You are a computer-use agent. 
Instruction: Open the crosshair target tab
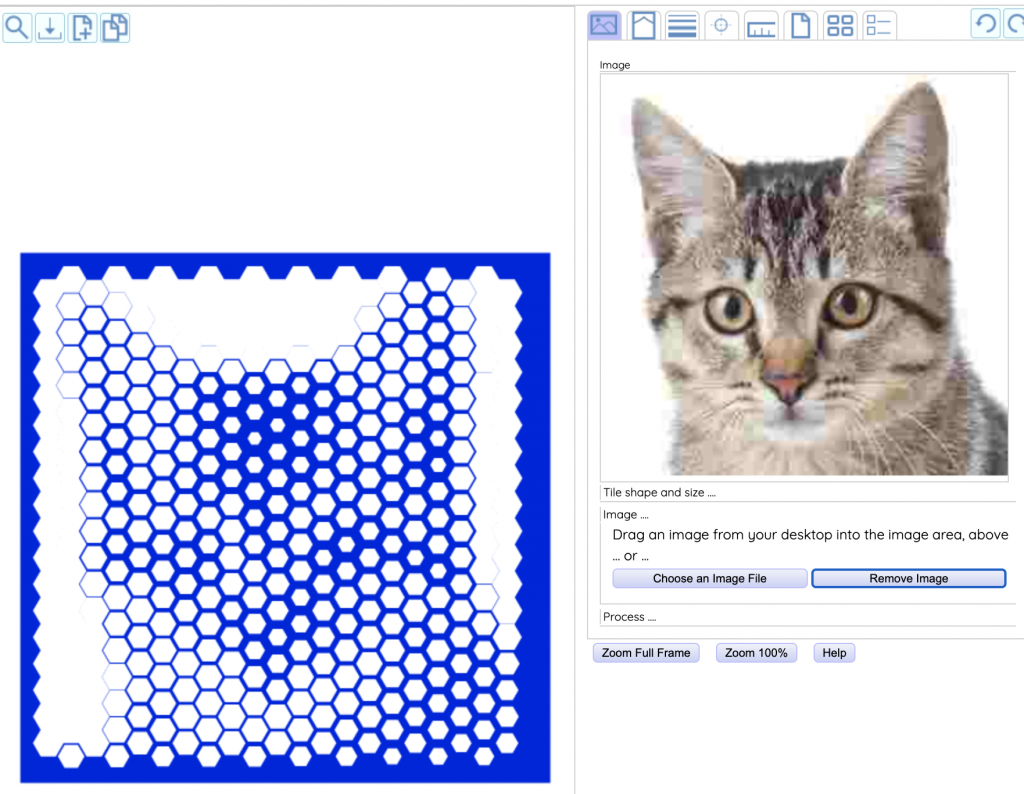(721, 25)
